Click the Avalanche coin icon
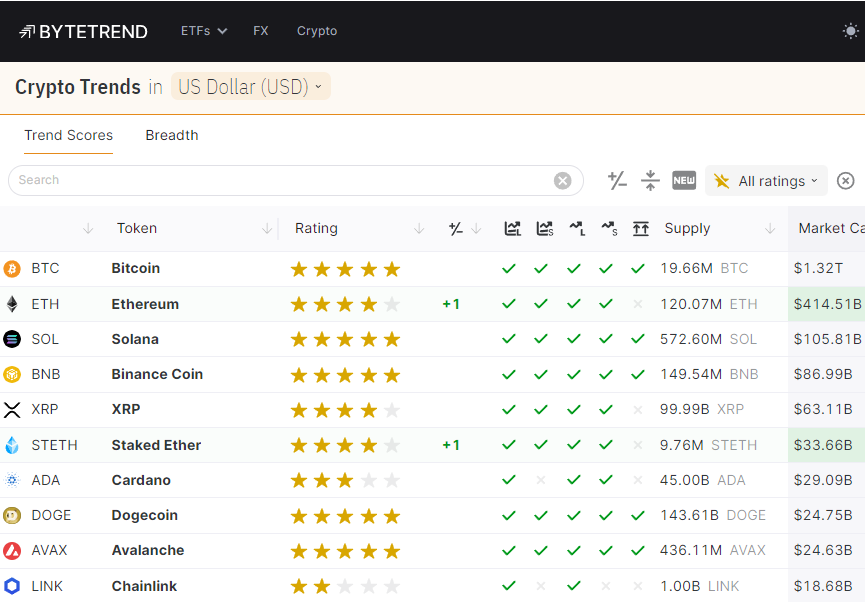The image size is (865, 602). pos(12,551)
